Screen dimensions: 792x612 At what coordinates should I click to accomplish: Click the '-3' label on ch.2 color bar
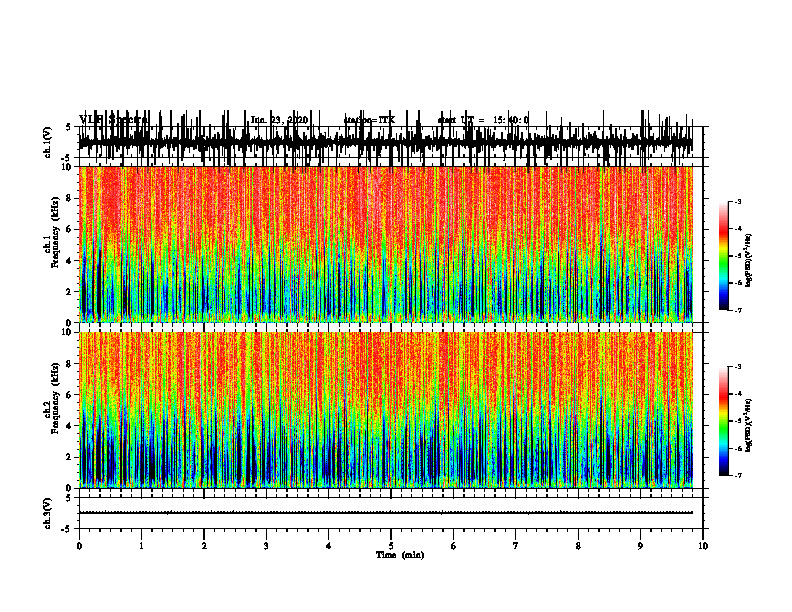pos(737,367)
